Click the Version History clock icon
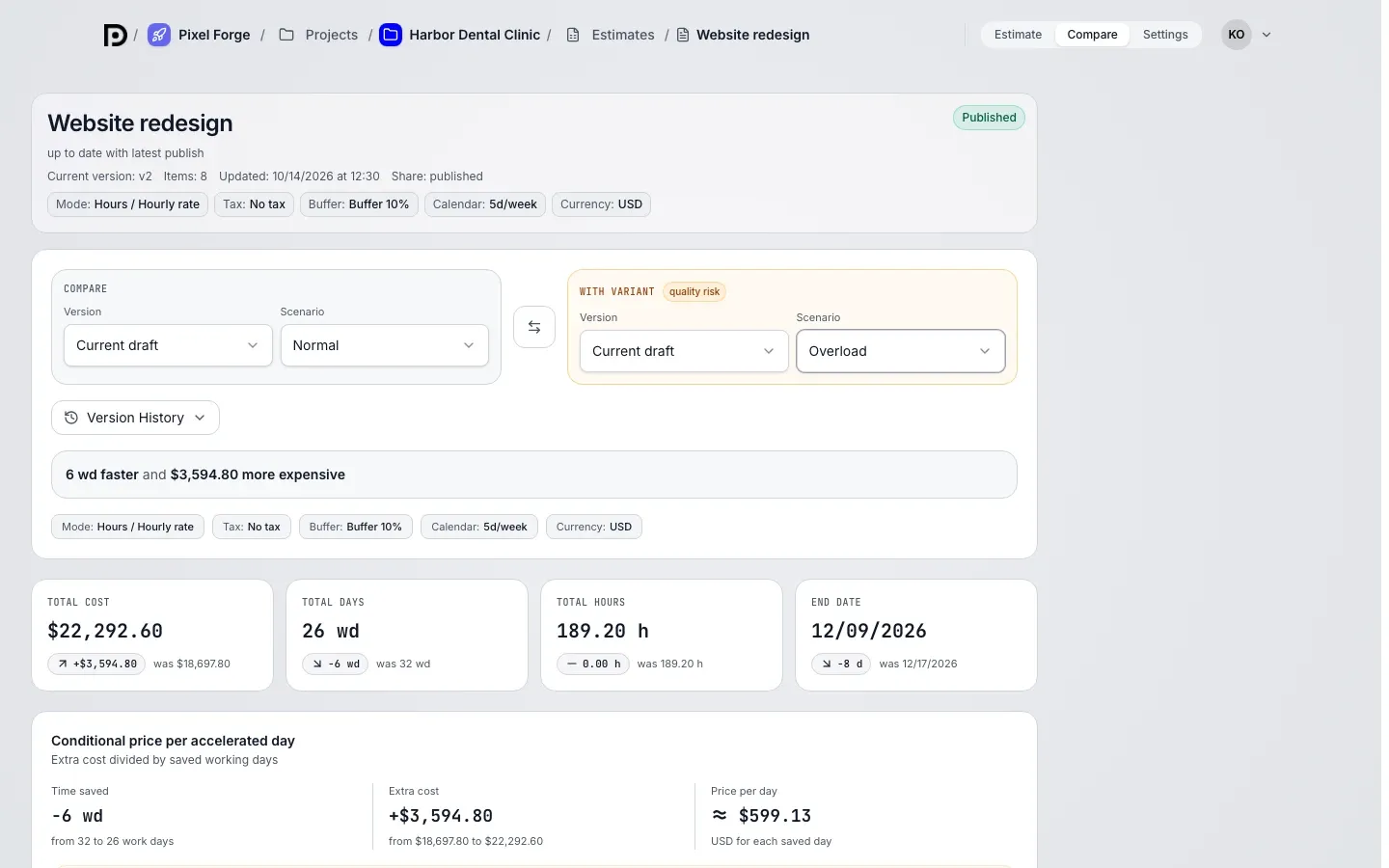1389x868 pixels. tap(71, 418)
